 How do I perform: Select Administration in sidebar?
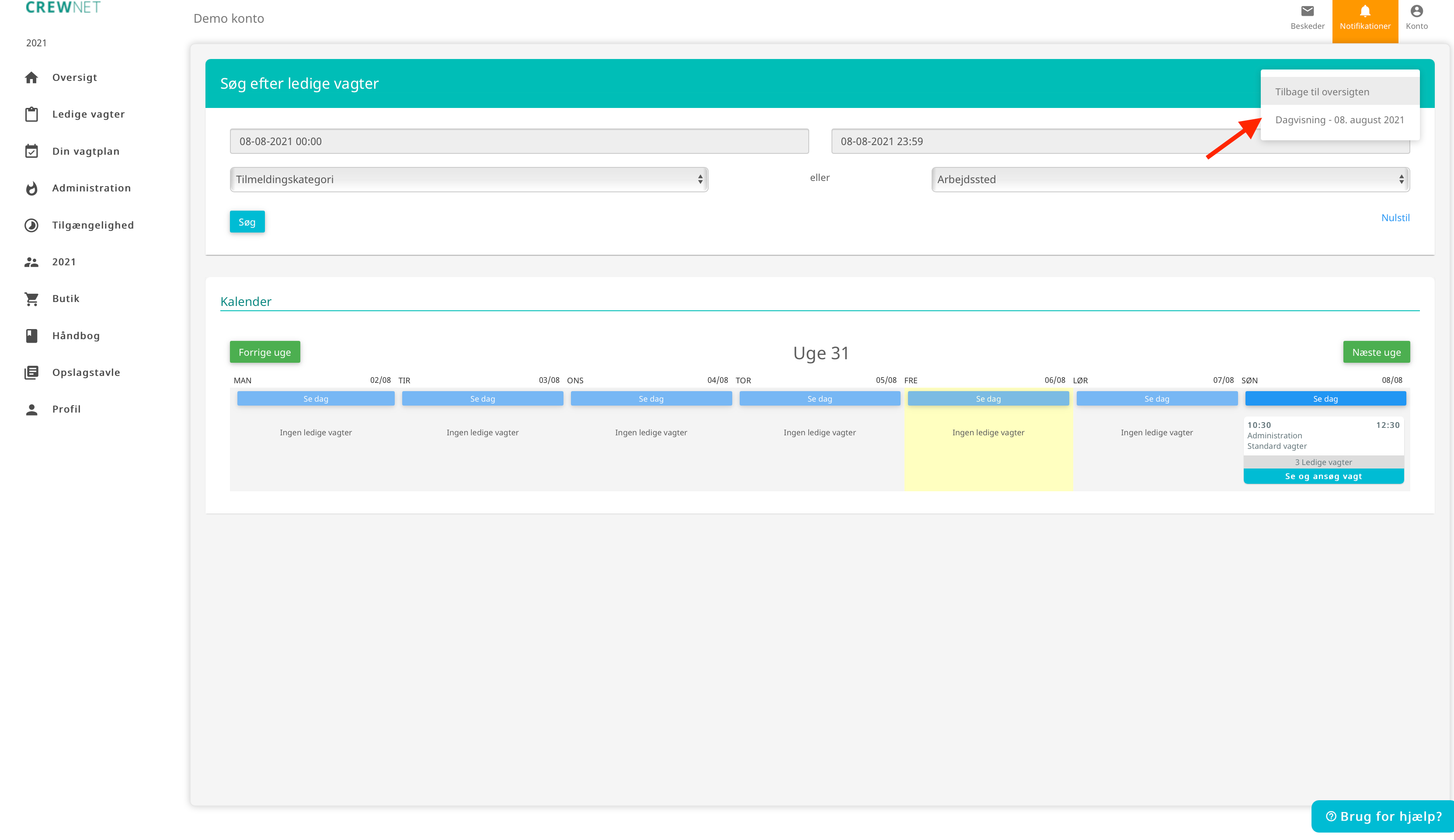coord(91,188)
